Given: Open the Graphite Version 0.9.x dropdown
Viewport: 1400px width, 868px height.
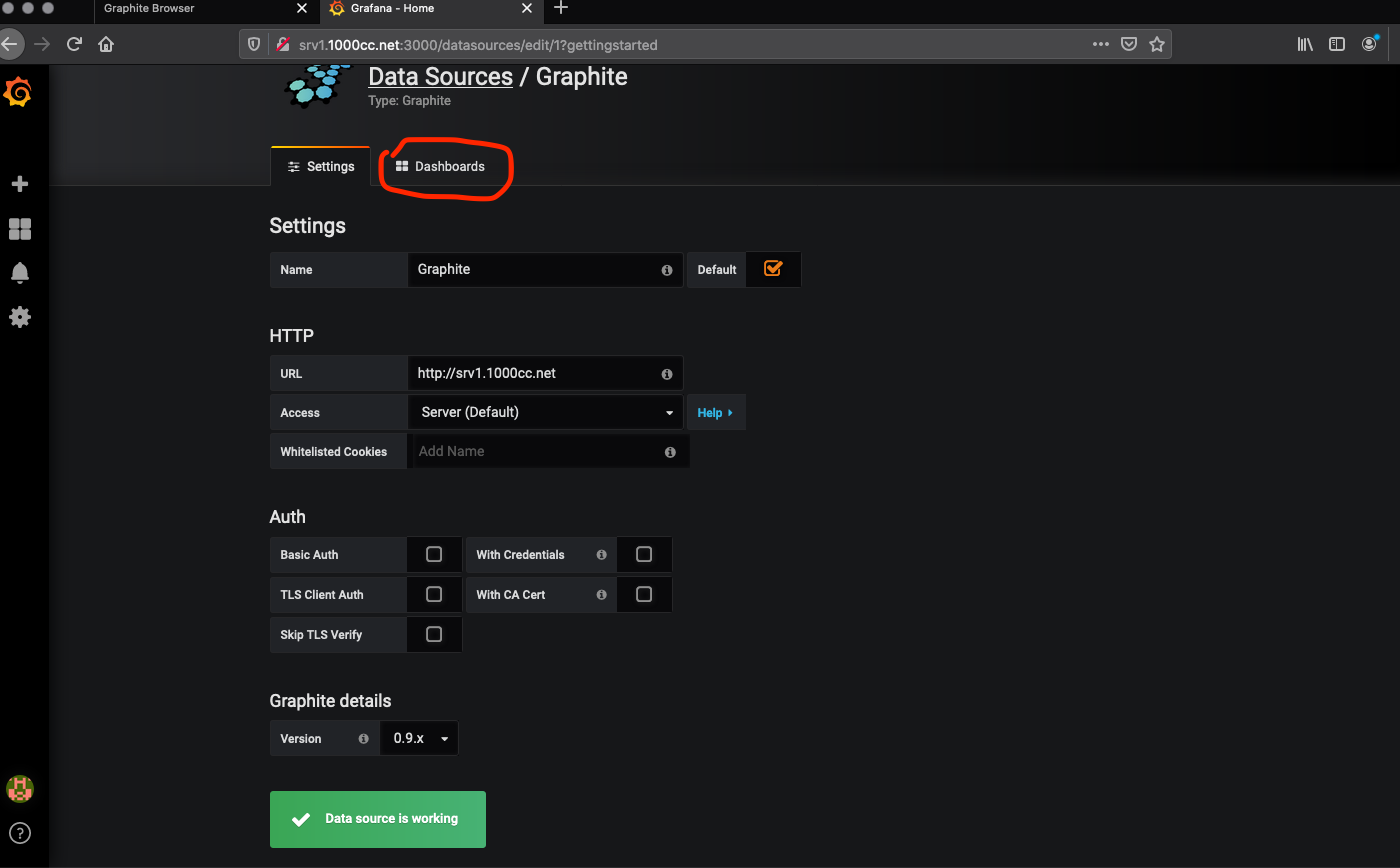Looking at the screenshot, I should 419,738.
